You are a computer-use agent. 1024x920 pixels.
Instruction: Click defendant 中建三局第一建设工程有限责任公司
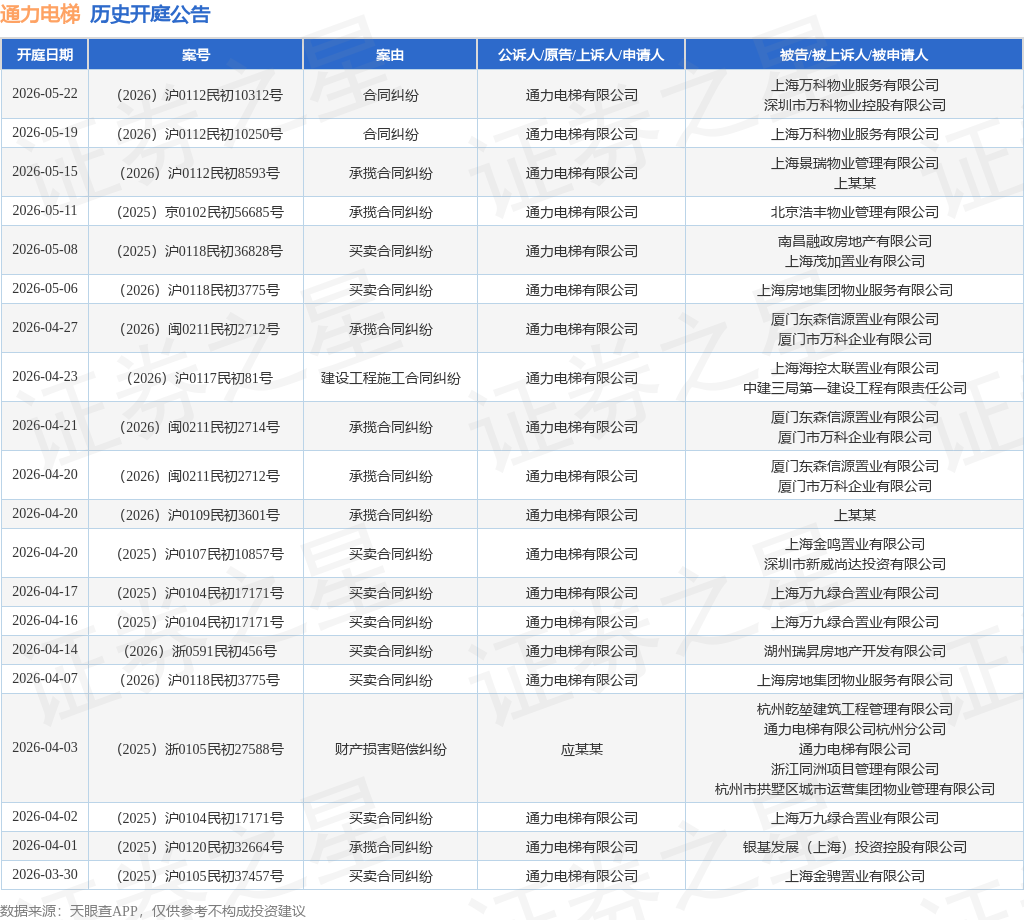(x=855, y=388)
